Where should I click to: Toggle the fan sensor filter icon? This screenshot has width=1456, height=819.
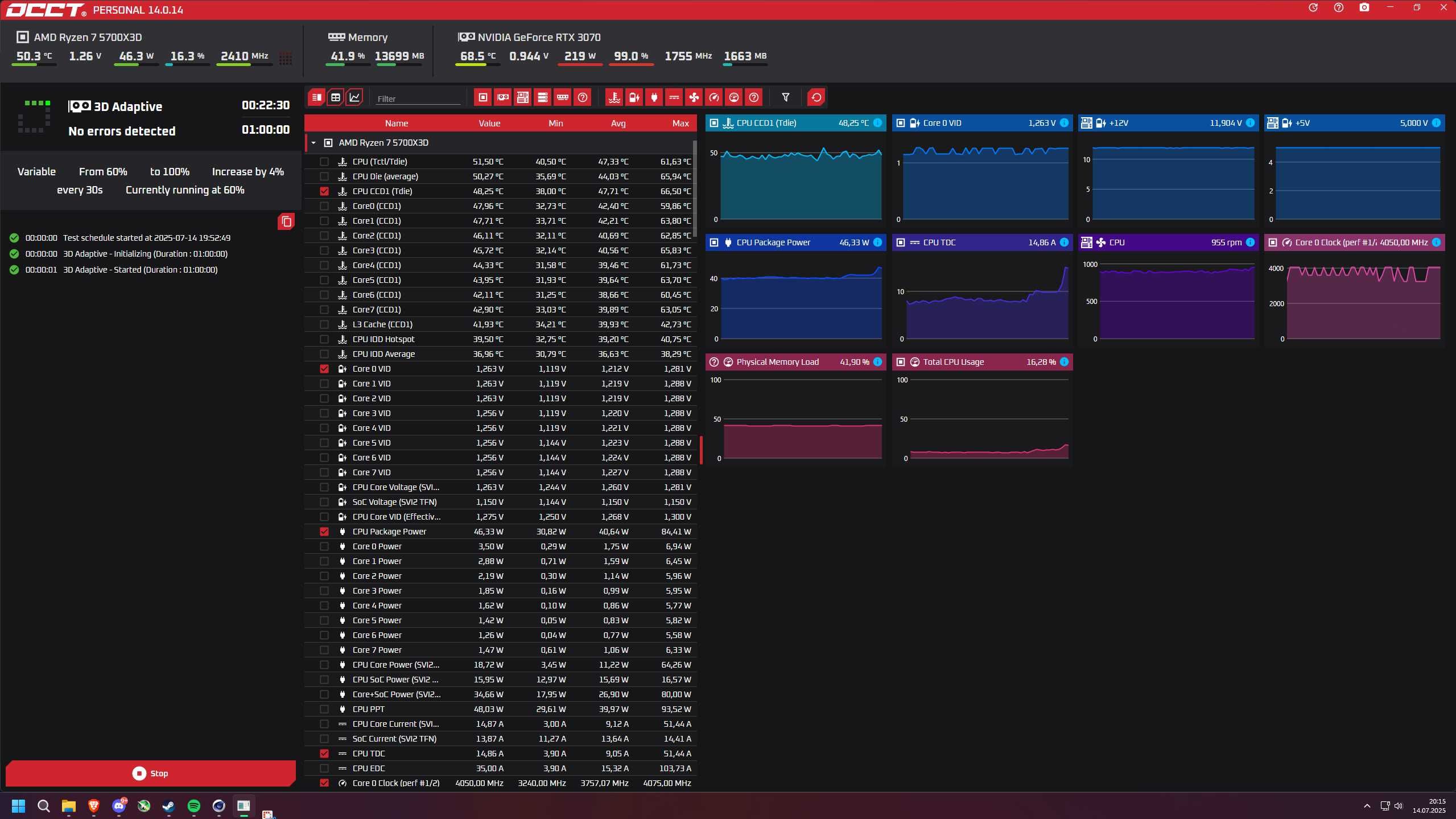click(694, 97)
